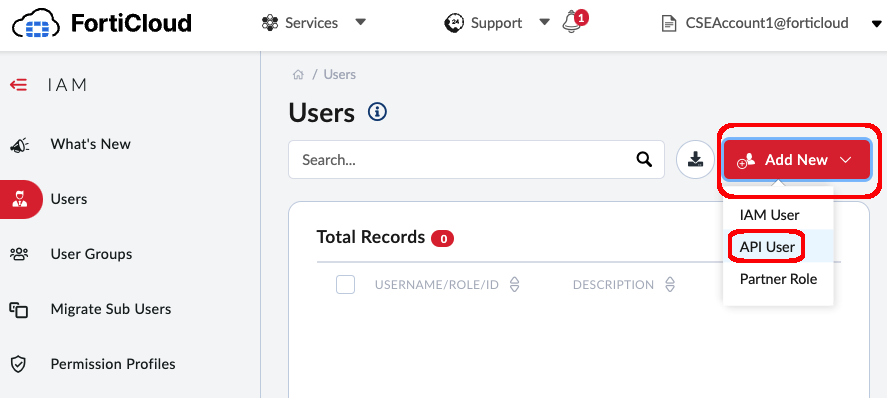Click the Migrate Sub Users icon

pyautogui.click(x=19, y=310)
